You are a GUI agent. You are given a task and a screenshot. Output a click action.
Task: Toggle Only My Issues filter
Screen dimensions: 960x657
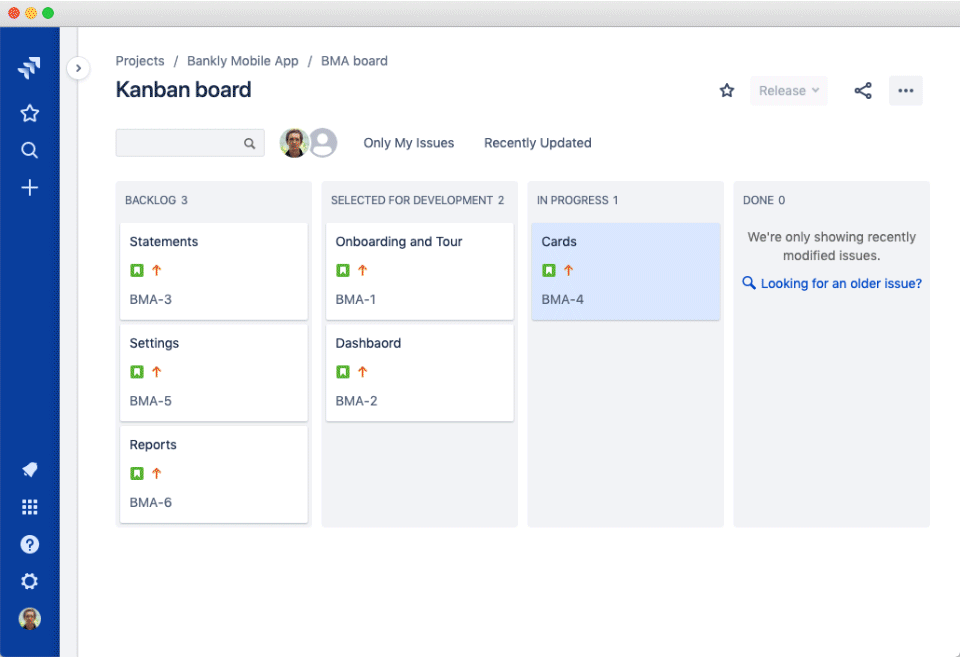coord(408,143)
